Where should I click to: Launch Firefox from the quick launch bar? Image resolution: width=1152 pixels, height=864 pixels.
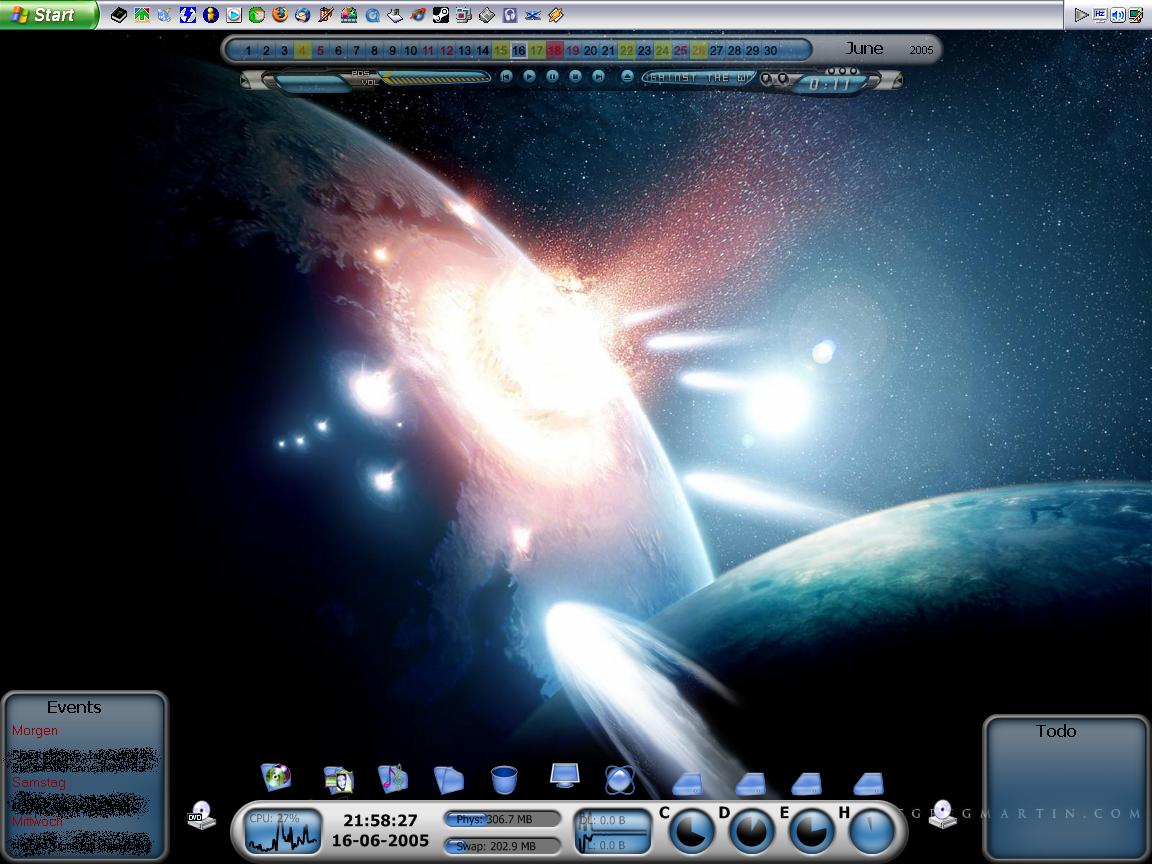[x=279, y=15]
